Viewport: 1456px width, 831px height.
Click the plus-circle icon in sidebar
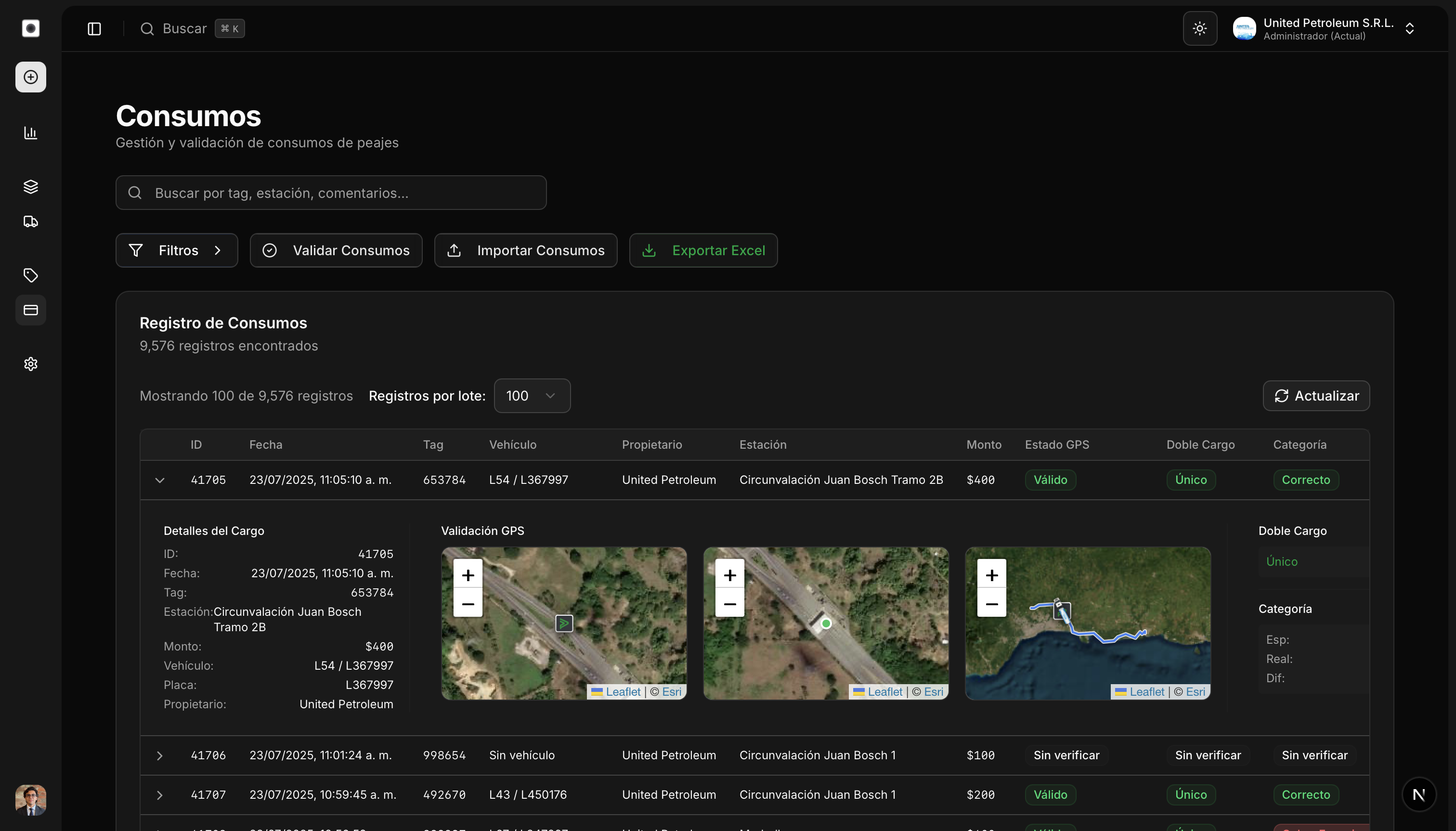coord(31,77)
